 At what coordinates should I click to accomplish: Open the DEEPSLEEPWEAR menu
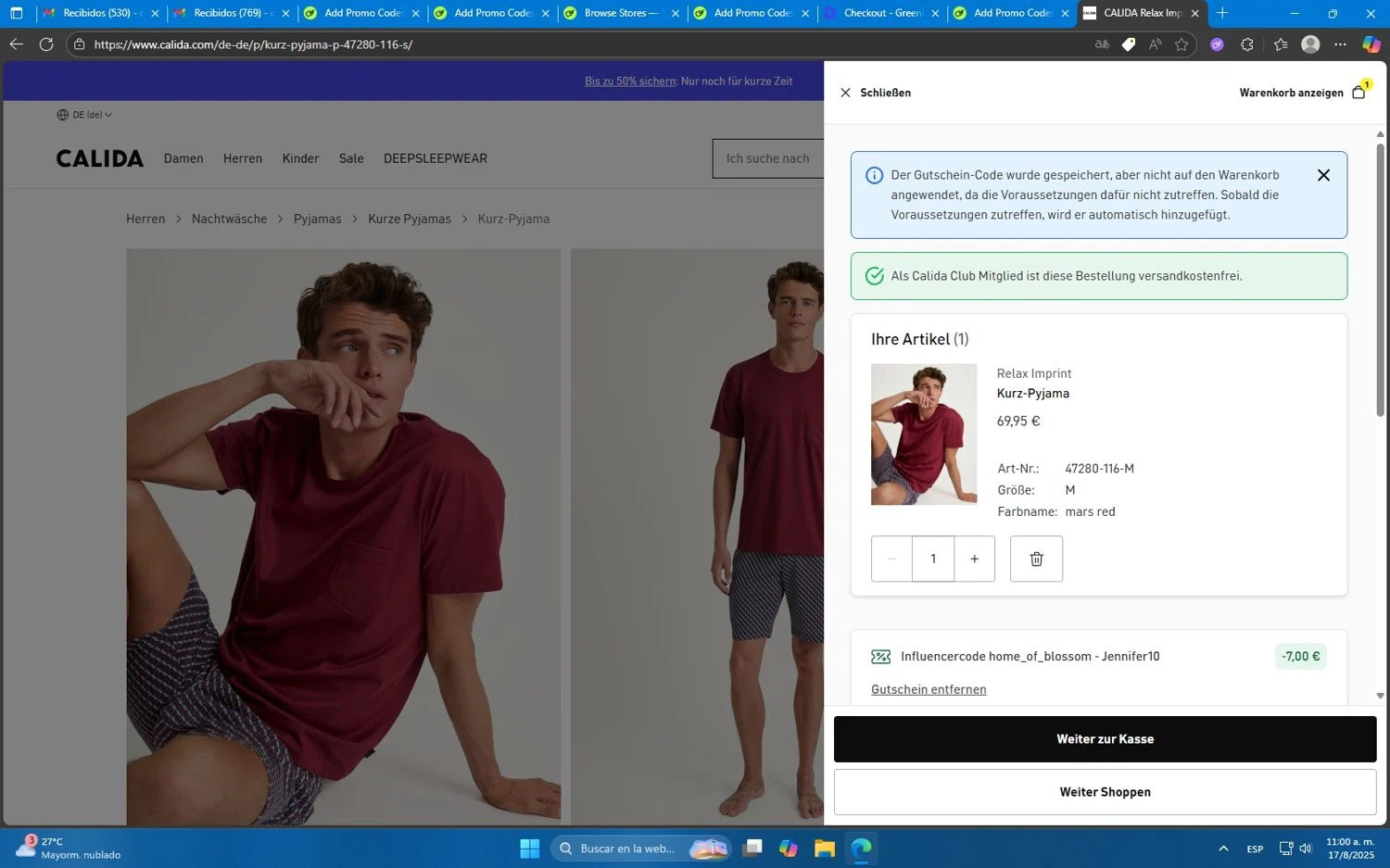(436, 158)
